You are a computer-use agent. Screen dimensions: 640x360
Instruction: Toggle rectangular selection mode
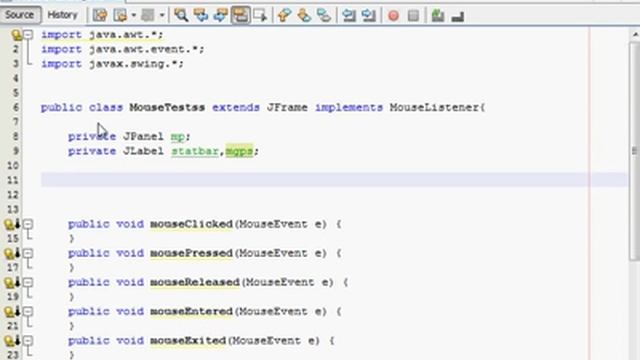click(x=260, y=16)
